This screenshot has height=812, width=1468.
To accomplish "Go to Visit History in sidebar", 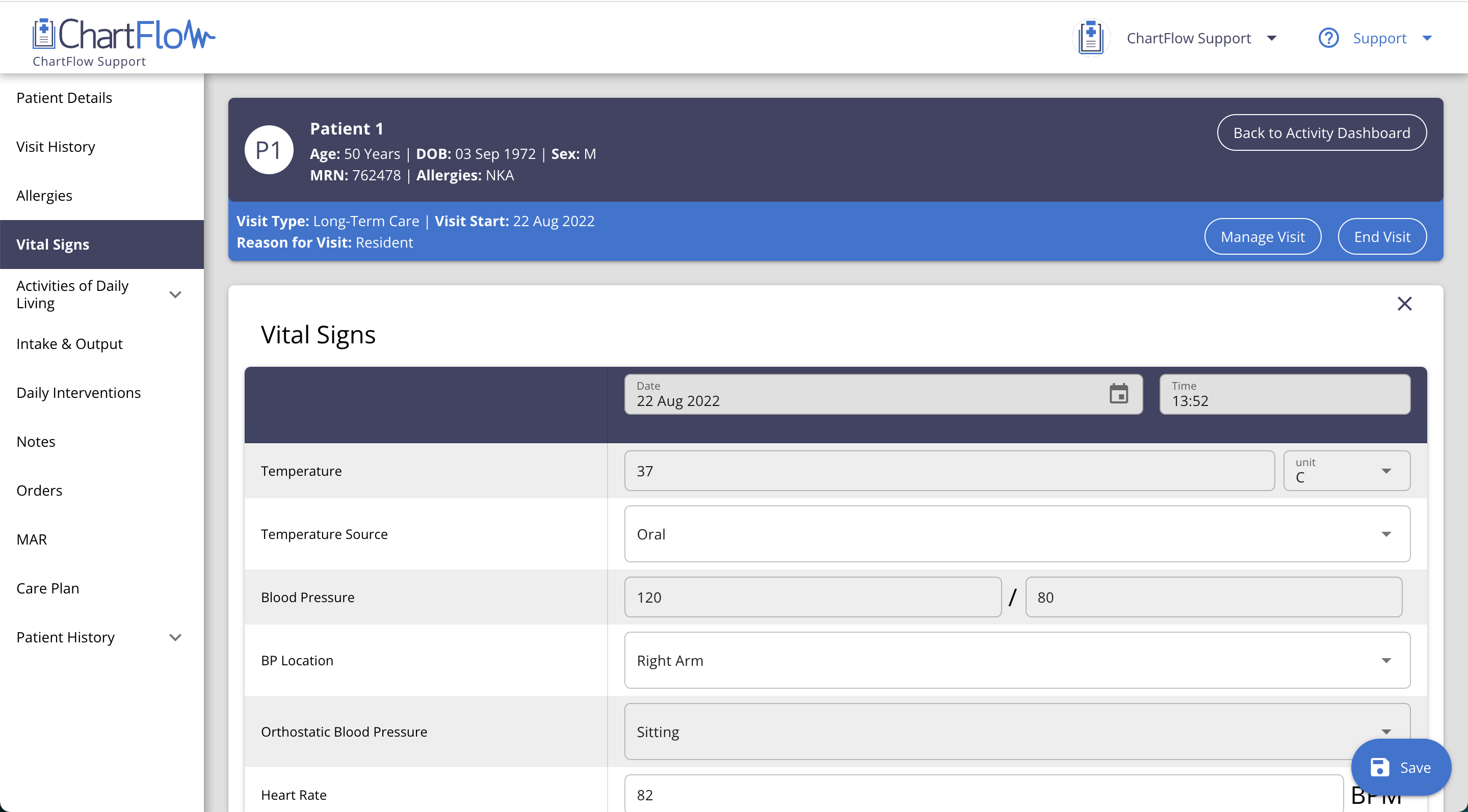I will click(56, 147).
